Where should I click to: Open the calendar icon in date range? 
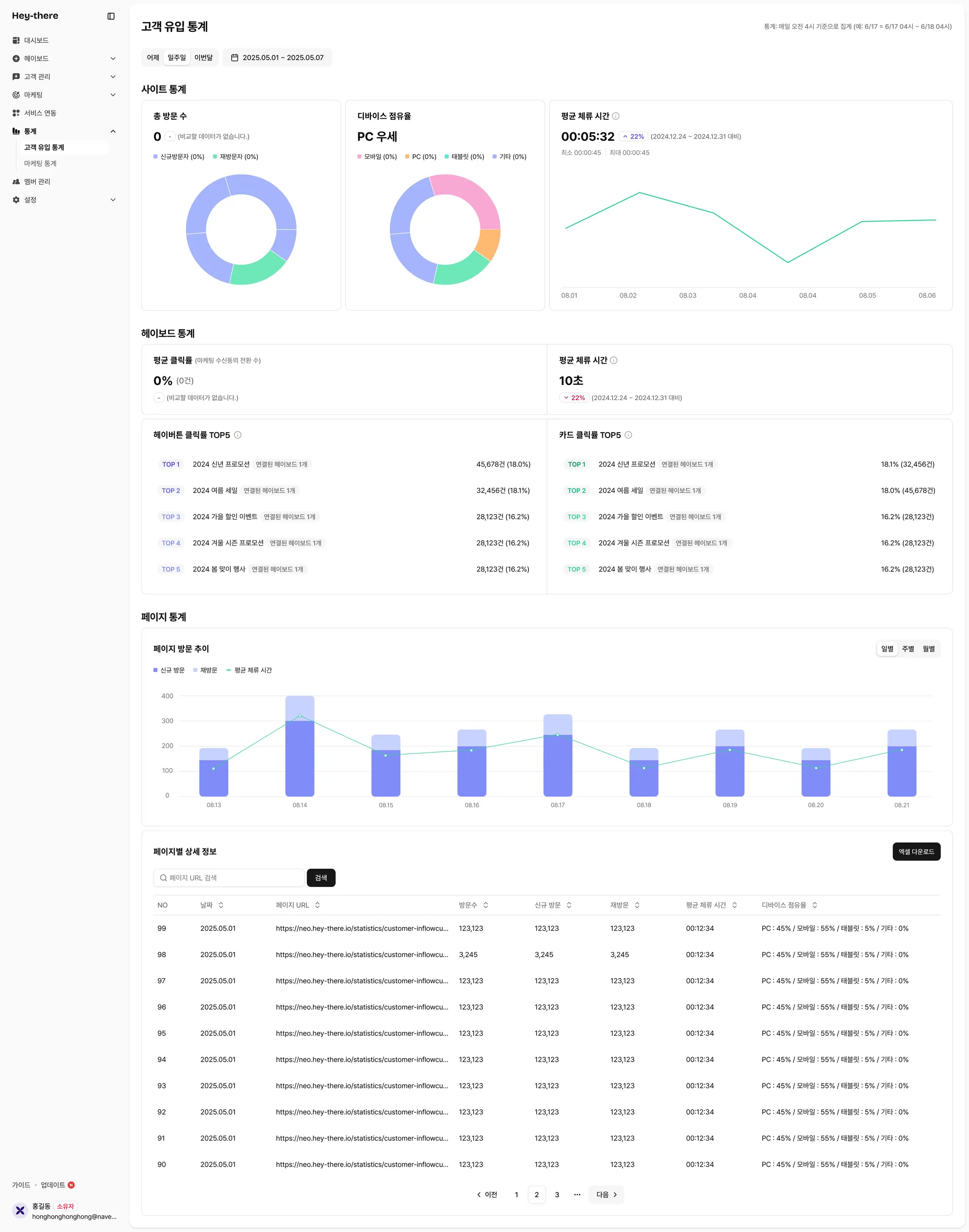[x=234, y=58]
